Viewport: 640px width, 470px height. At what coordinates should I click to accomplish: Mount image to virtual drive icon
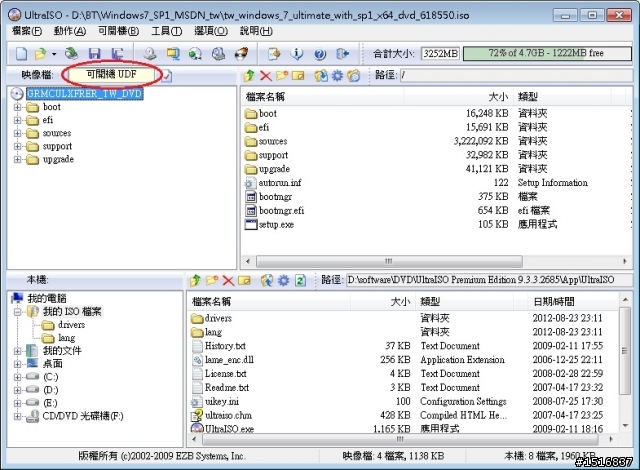pyautogui.click(x=218, y=53)
